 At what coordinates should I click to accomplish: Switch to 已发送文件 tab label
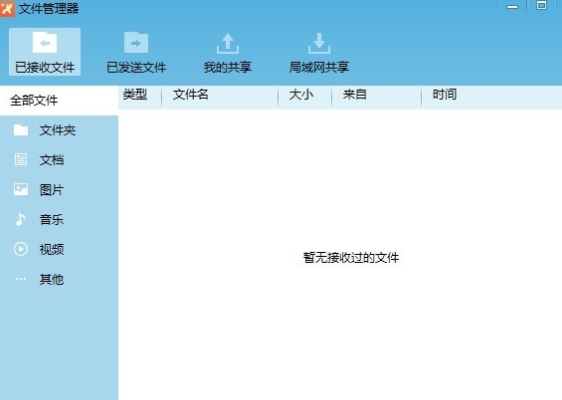(136, 67)
